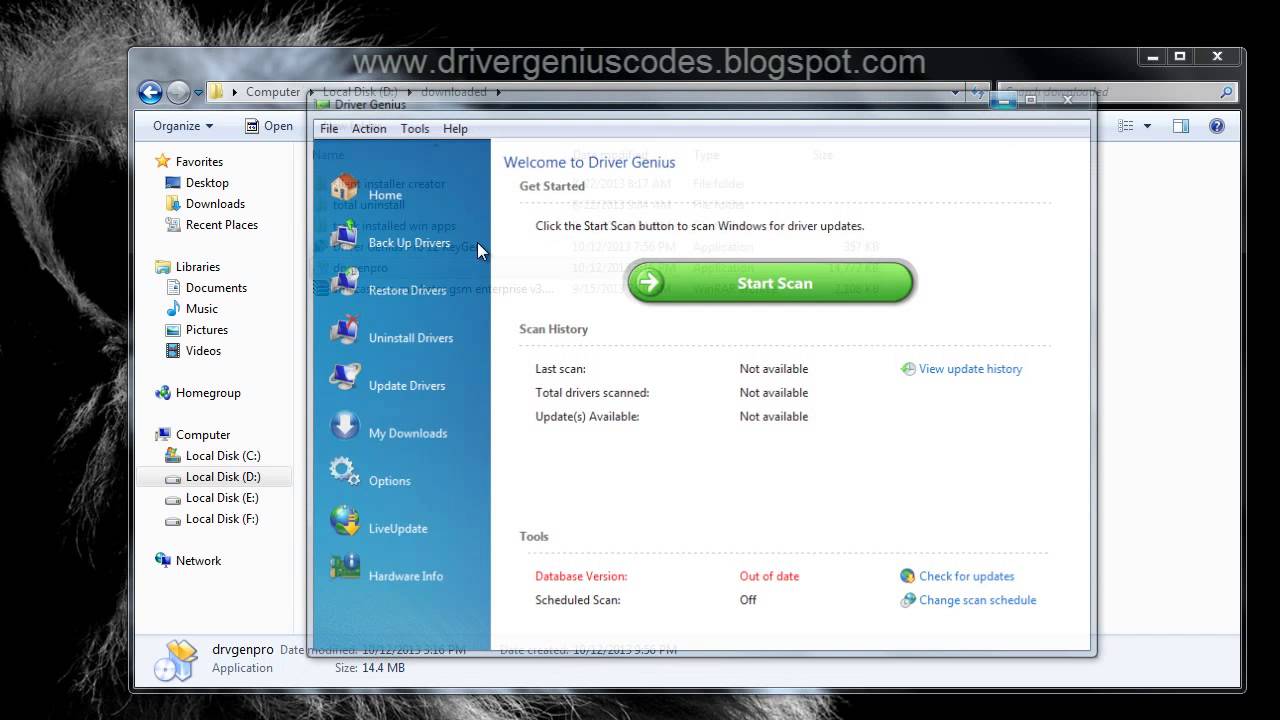Open the Action menu in Driver Genius
The width and height of the screenshot is (1280, 720).
[369, 128]
